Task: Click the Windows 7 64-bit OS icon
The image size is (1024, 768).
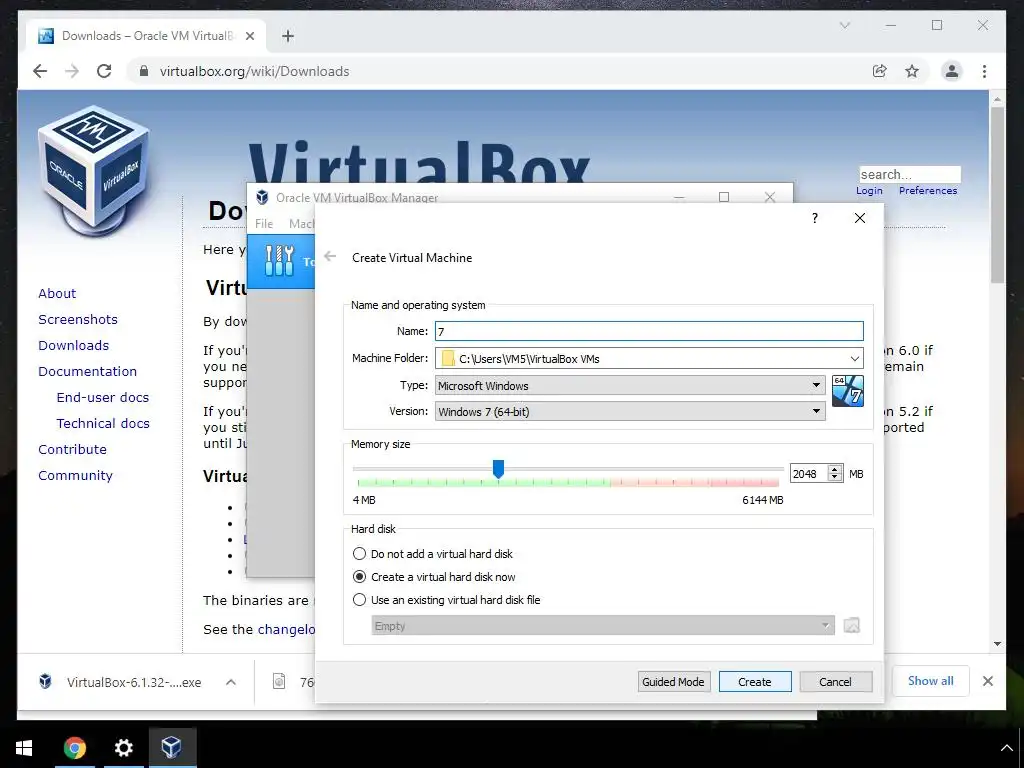Action: 848,391
